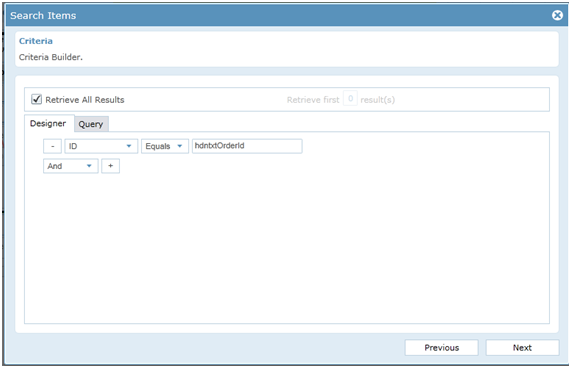
Task: Open the ID field dropdown
Action: (101, 146)
